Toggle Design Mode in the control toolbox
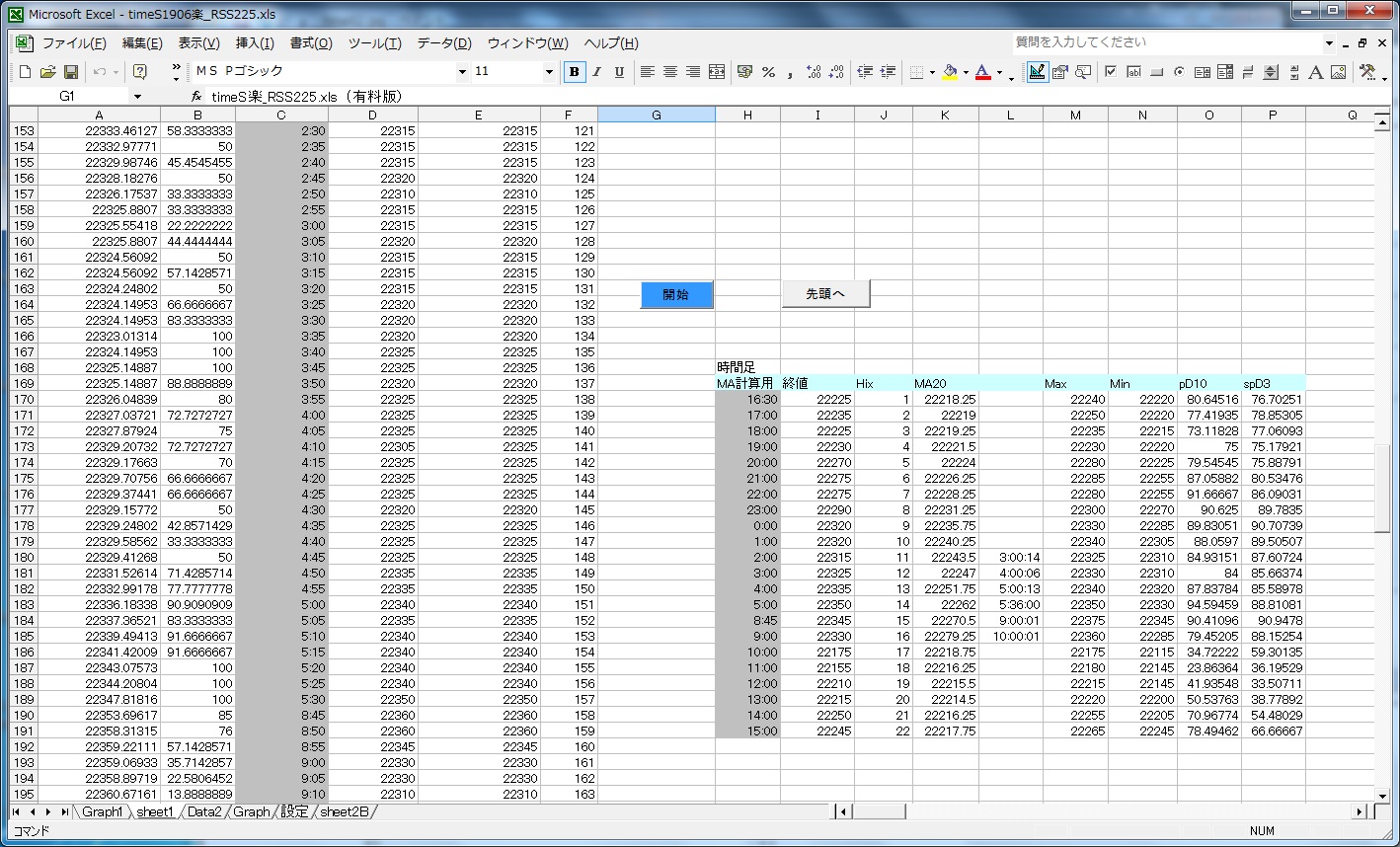The width and height of the screenshot is (1400, 847). point(1038,72)
